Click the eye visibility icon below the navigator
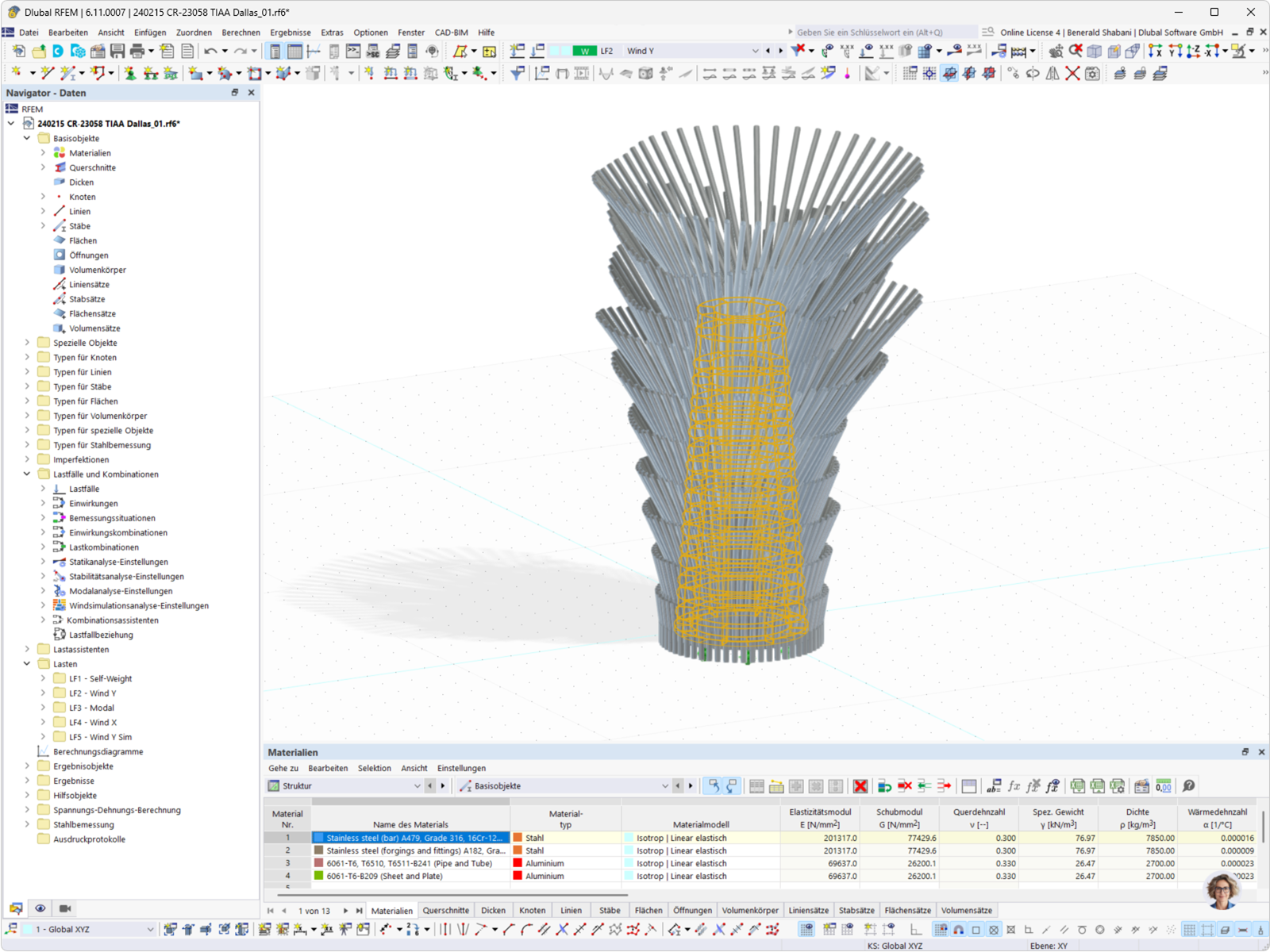1270x952 pixels. (40, 908)
